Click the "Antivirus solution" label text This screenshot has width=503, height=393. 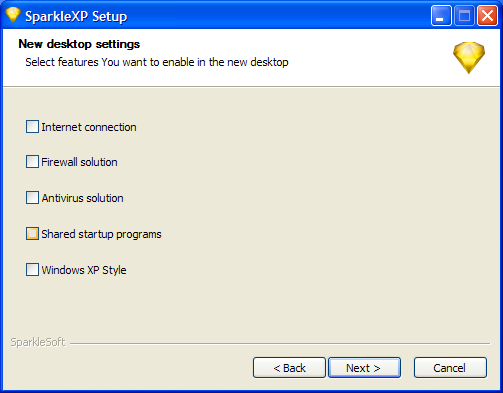point(82,198)
